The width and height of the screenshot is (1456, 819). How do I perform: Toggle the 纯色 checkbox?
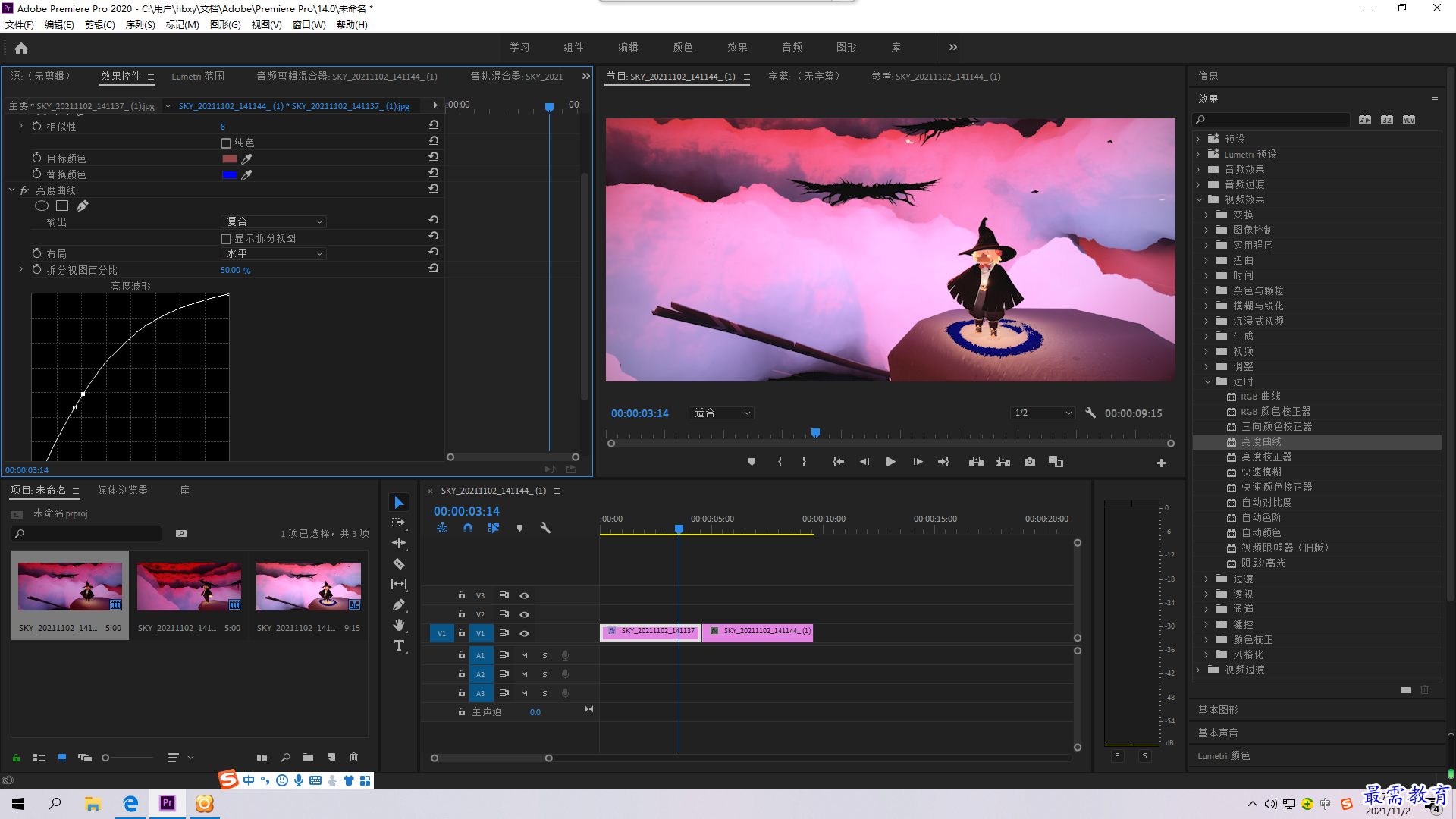pos(226,143)
